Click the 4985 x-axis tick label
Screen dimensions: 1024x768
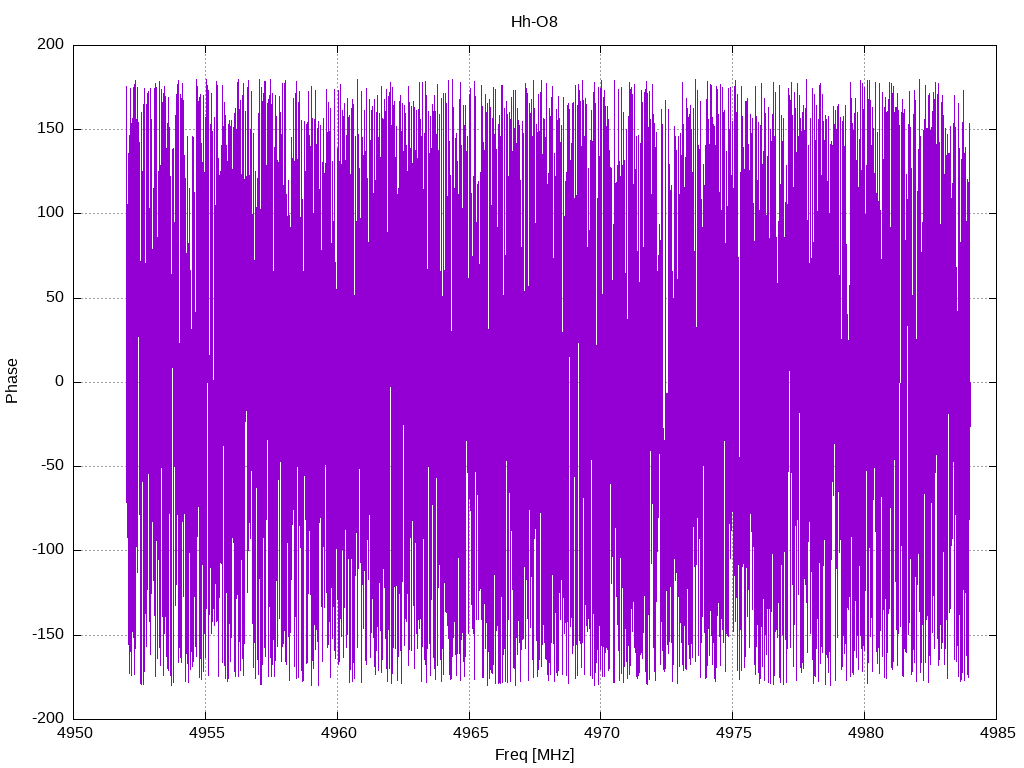997,733
